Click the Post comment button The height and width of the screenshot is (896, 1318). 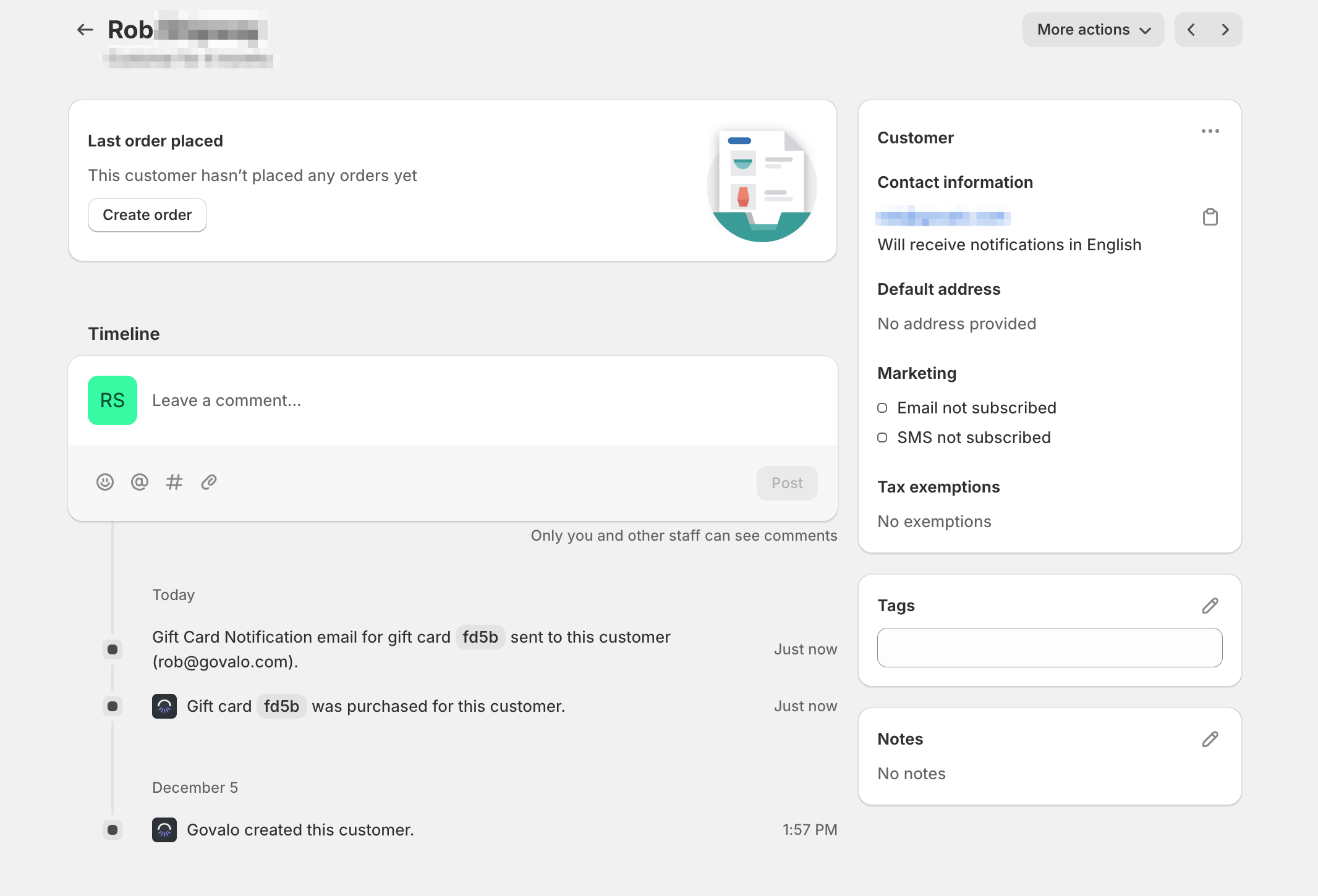coord(787,483)
